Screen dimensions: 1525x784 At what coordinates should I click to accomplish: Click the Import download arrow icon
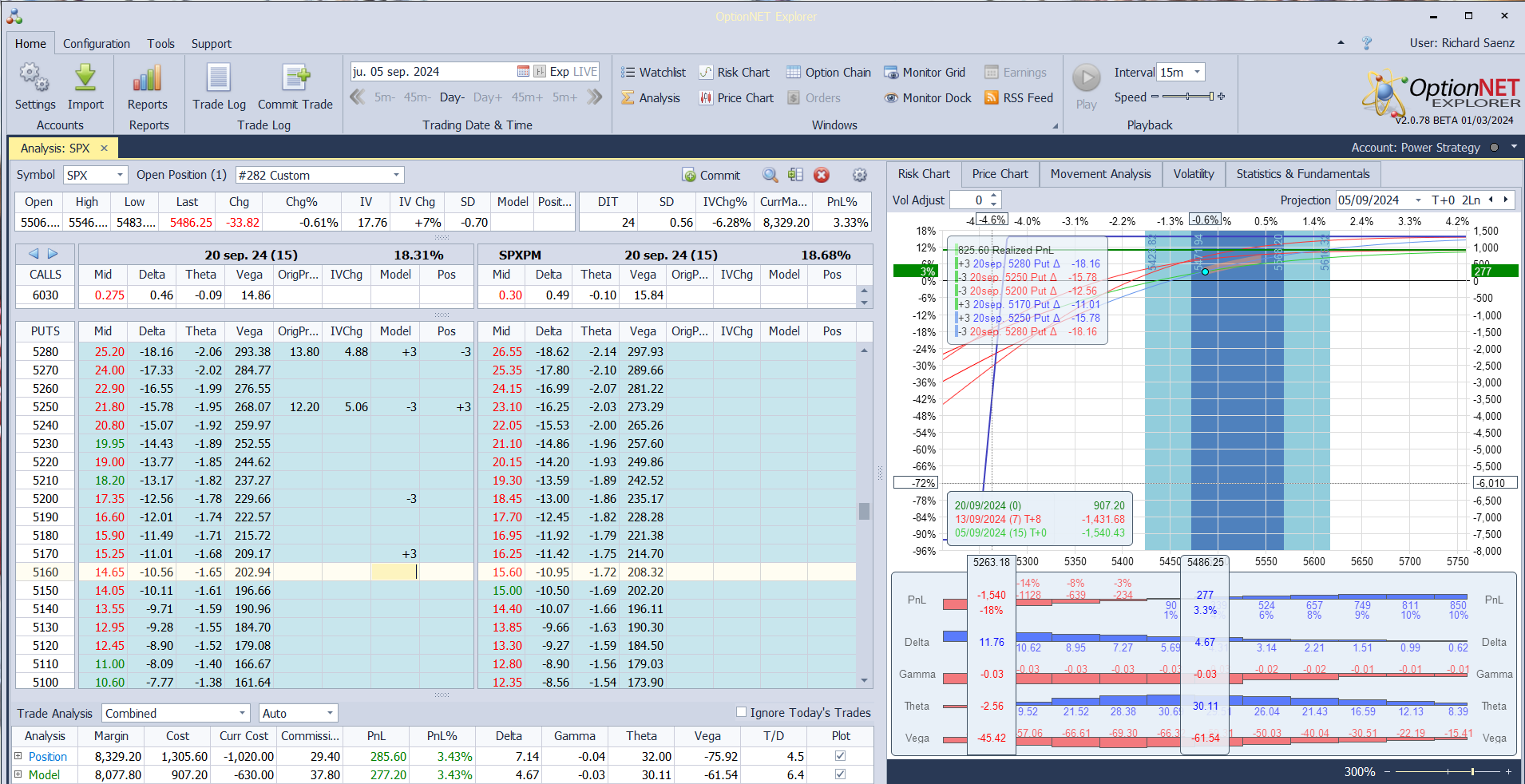[x=85, y=78]
